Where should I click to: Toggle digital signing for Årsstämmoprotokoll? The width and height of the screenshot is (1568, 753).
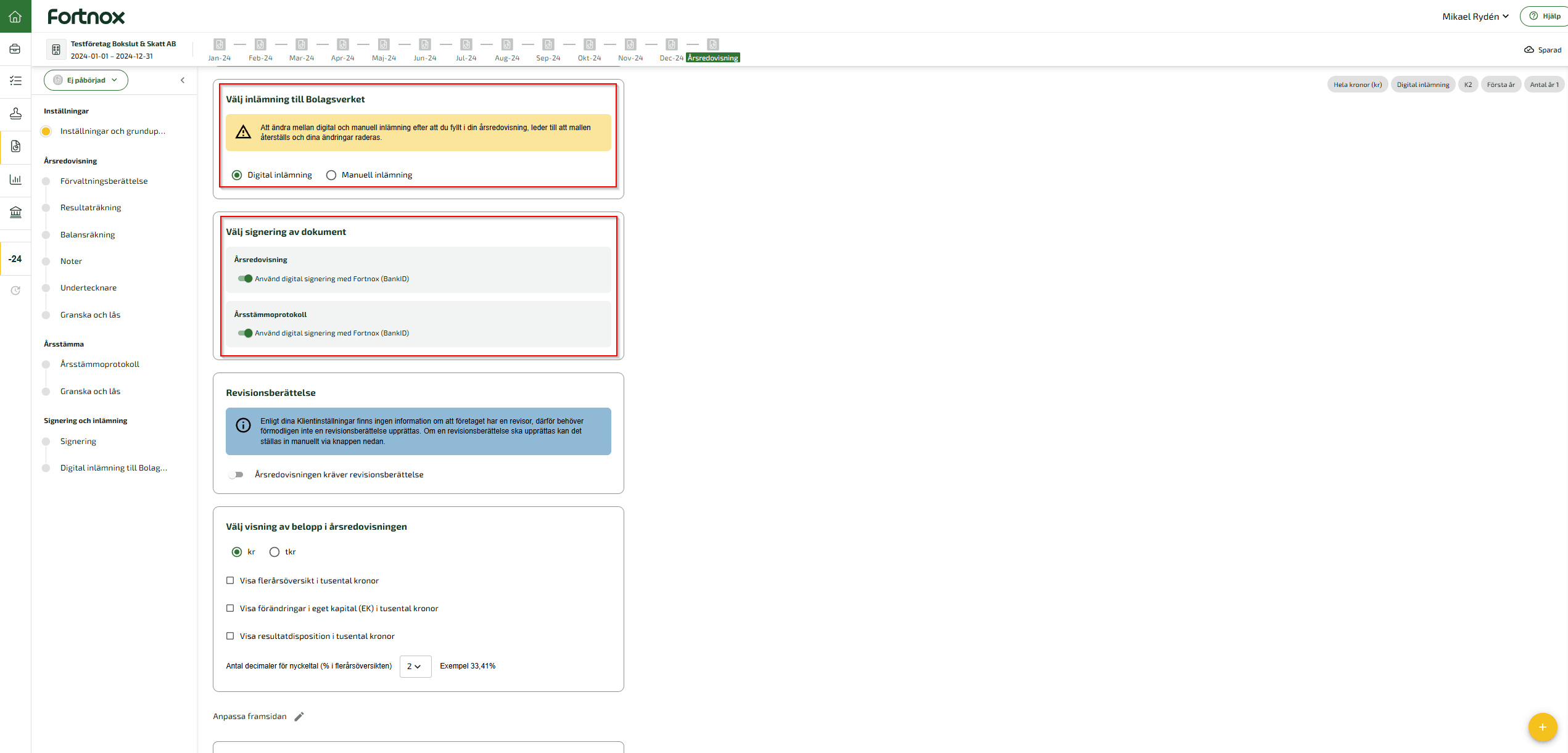pyautogui.click(x=245, y=333)
